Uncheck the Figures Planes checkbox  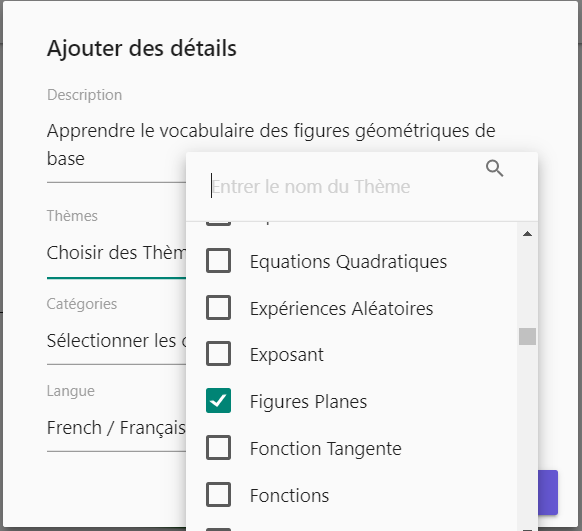coord(218,401)
